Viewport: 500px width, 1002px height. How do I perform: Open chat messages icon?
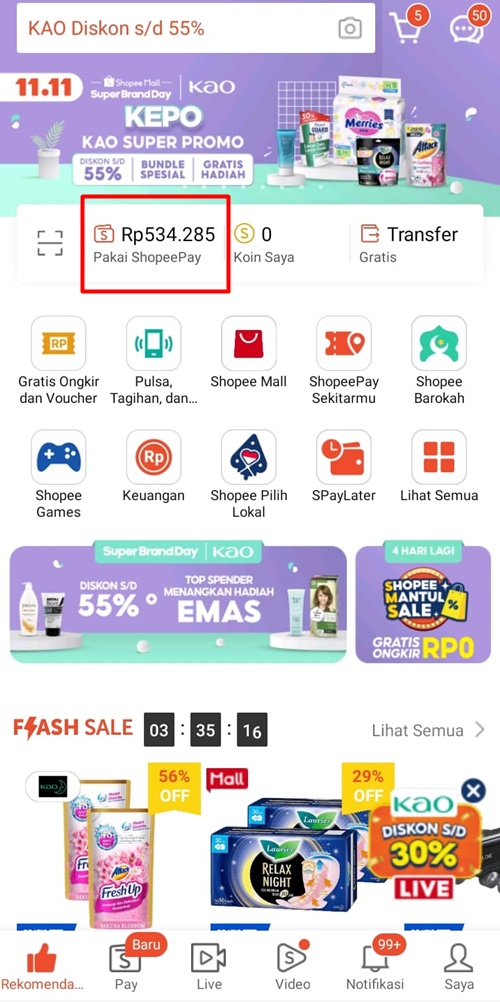(x=469, y=27)
